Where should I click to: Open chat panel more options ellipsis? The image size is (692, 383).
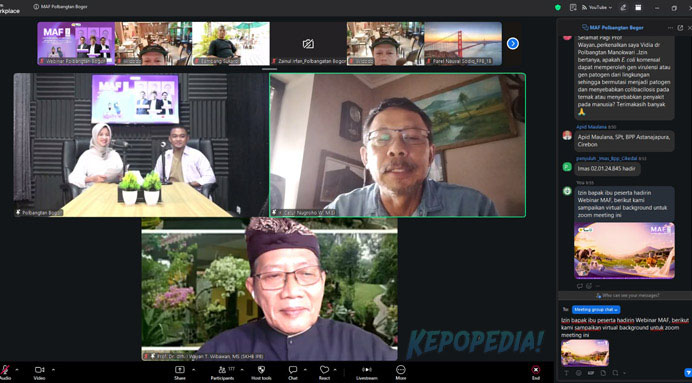[x=670, y=27]
